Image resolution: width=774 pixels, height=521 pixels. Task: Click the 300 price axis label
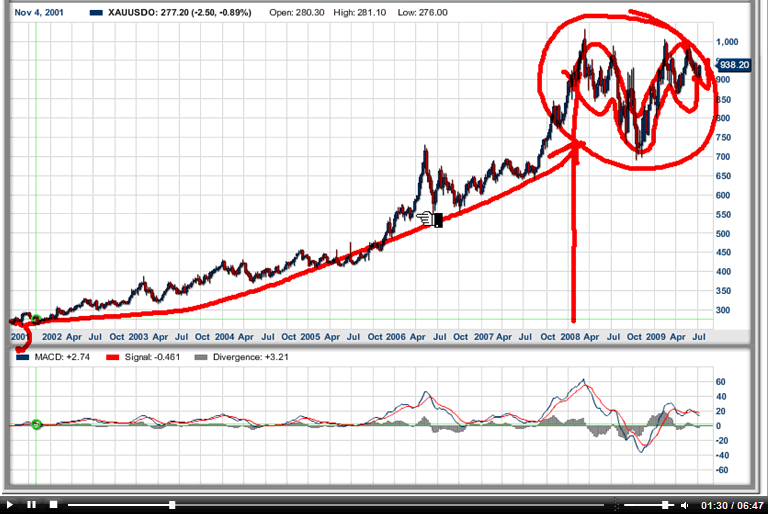pyautogui.click(x=723, y=310)
